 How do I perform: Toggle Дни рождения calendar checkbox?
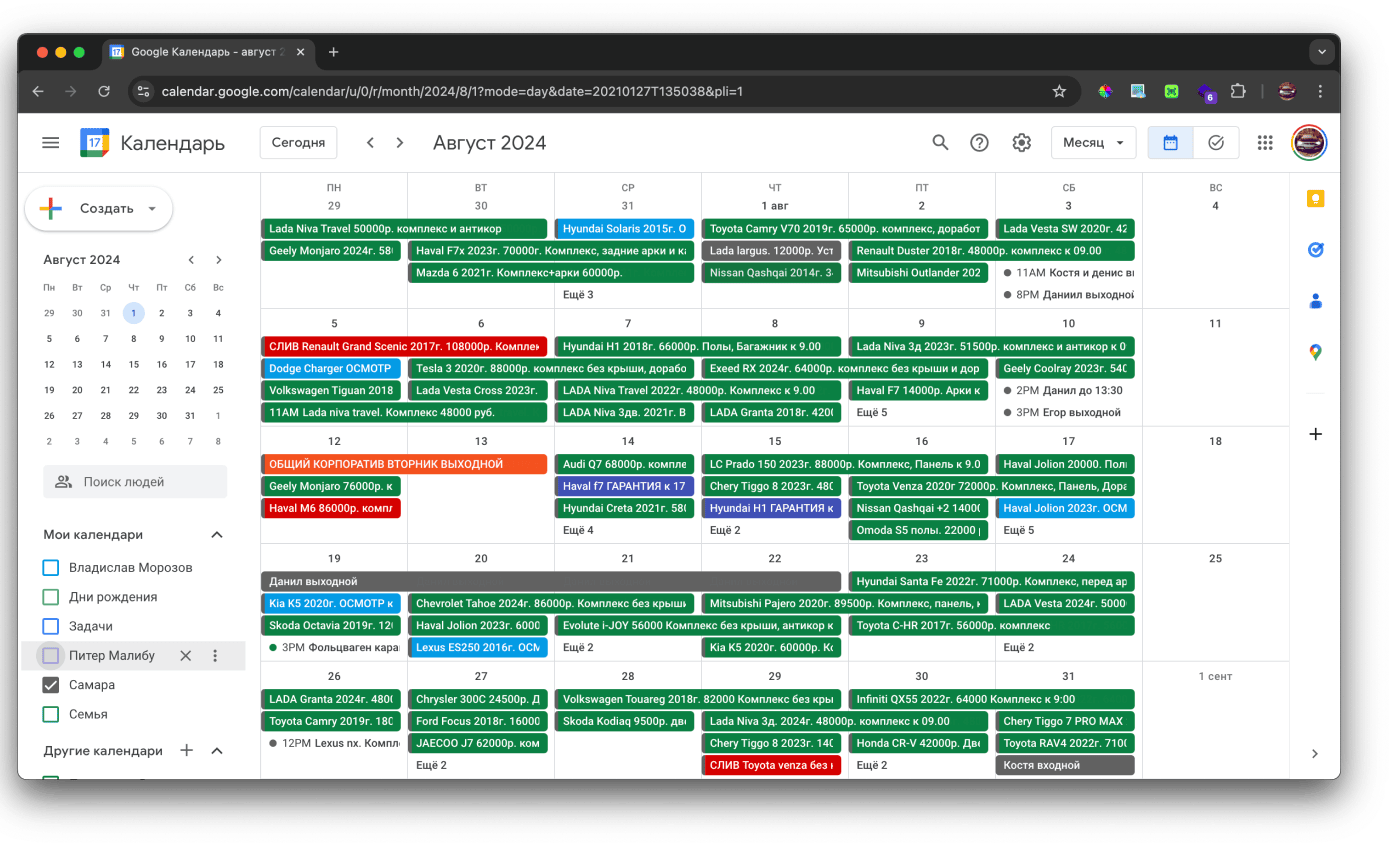tap(51, 597)
